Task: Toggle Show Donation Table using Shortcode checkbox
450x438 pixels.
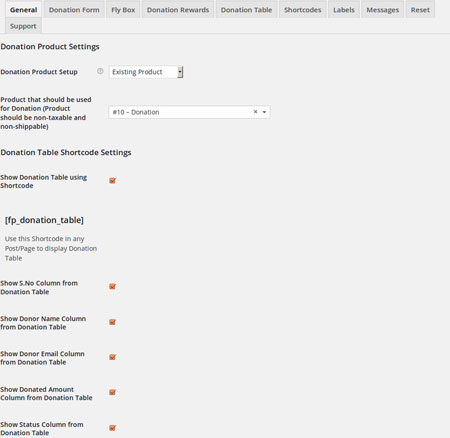Action: [x=112, y=181]
